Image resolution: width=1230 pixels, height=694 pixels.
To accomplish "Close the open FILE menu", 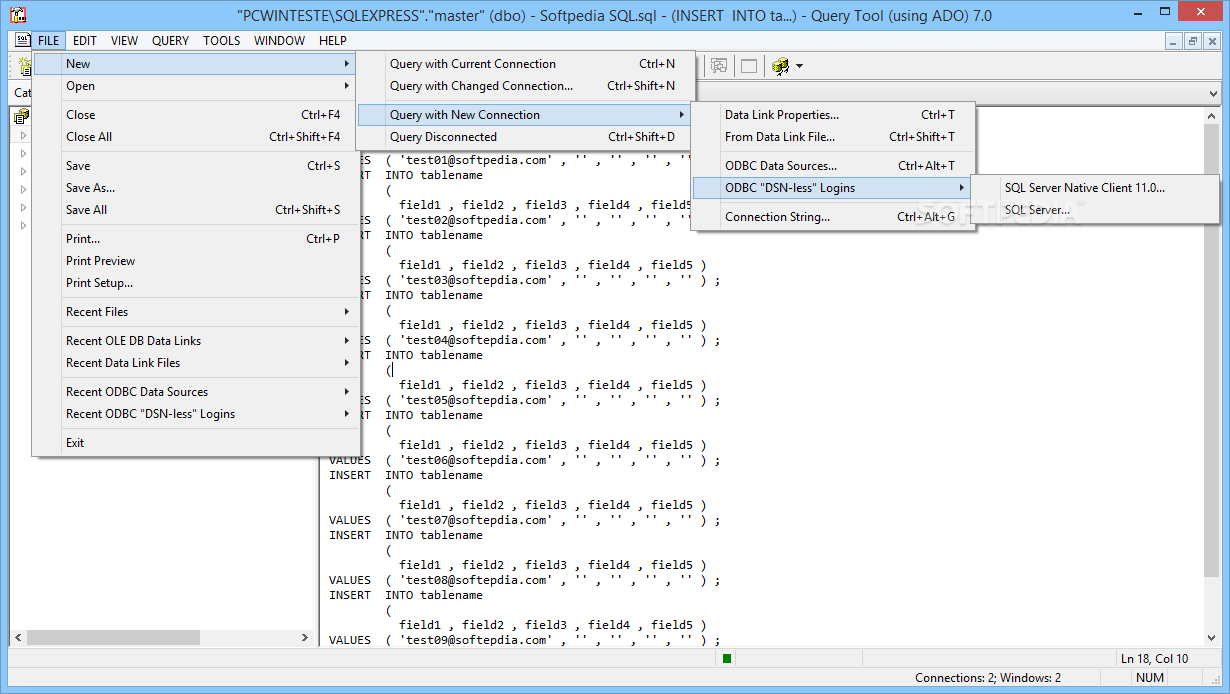I will click(x=49, y=41).
